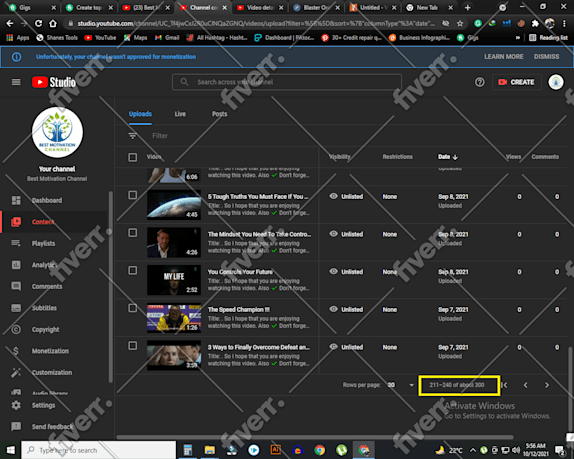The width and height of the screenshot is (574, 459).
Task: Open Adobe Illustrator from the taskbar
Action: click(x=275, y=450)
